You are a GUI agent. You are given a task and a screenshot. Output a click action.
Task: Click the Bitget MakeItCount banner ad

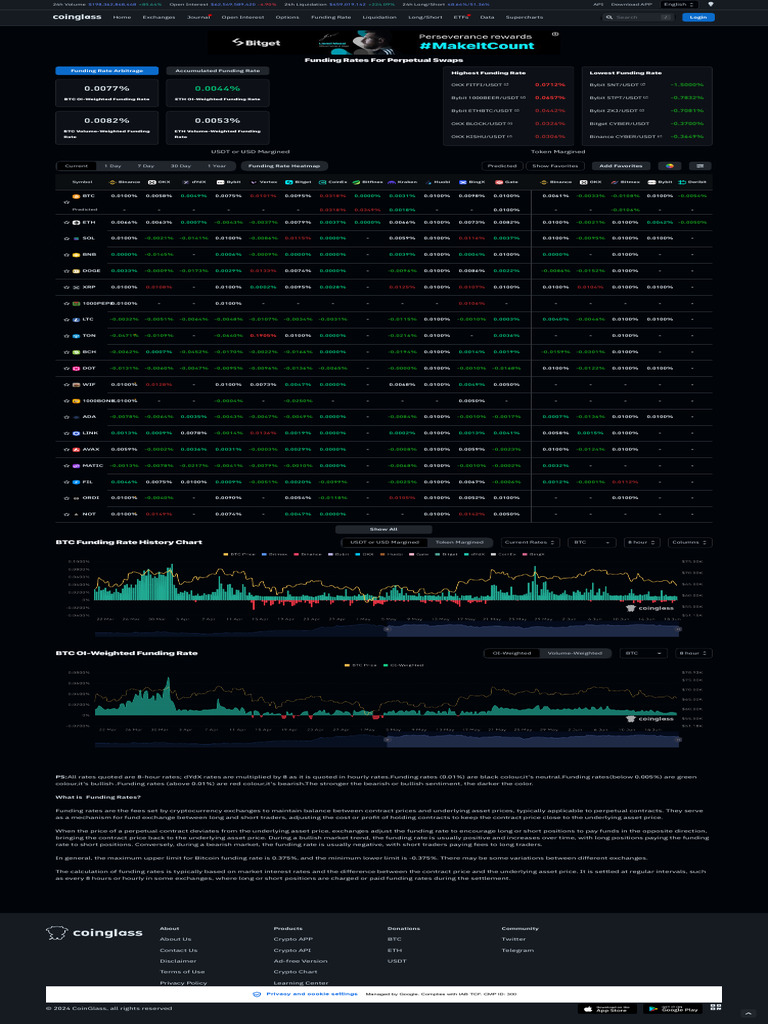coord(383,42)
